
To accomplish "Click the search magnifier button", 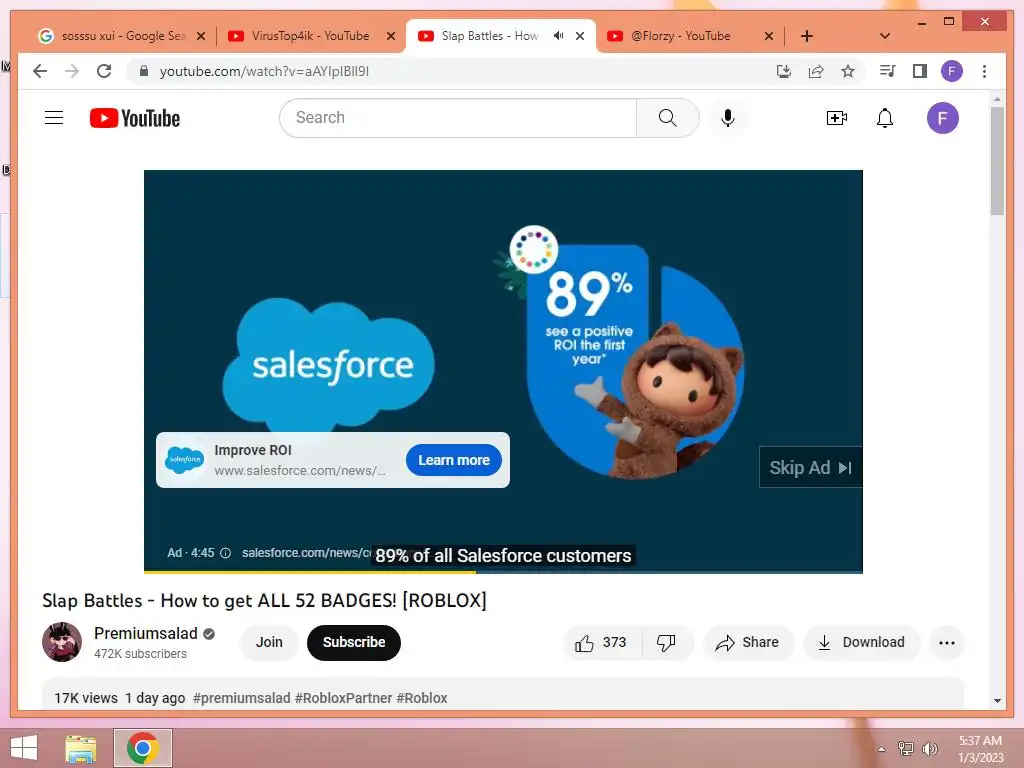I will (667, 118).
